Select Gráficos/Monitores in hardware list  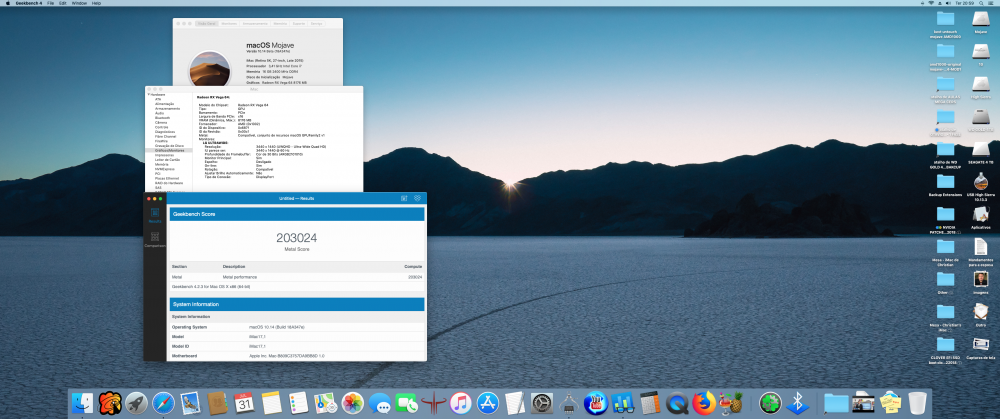click(x=168, y=150)
